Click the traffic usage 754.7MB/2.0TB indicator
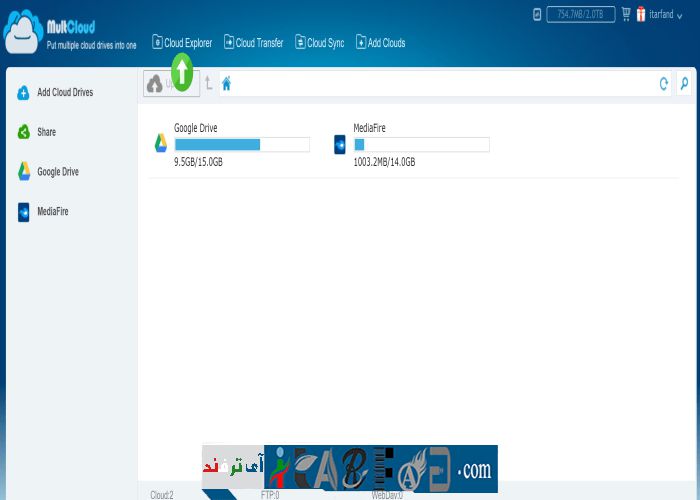This screenshot has height=500, width=700. tap(580, 14)
